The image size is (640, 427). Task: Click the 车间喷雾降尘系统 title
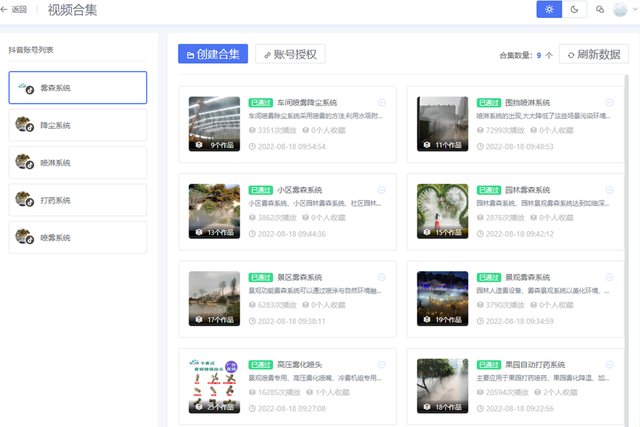[307, 102]
